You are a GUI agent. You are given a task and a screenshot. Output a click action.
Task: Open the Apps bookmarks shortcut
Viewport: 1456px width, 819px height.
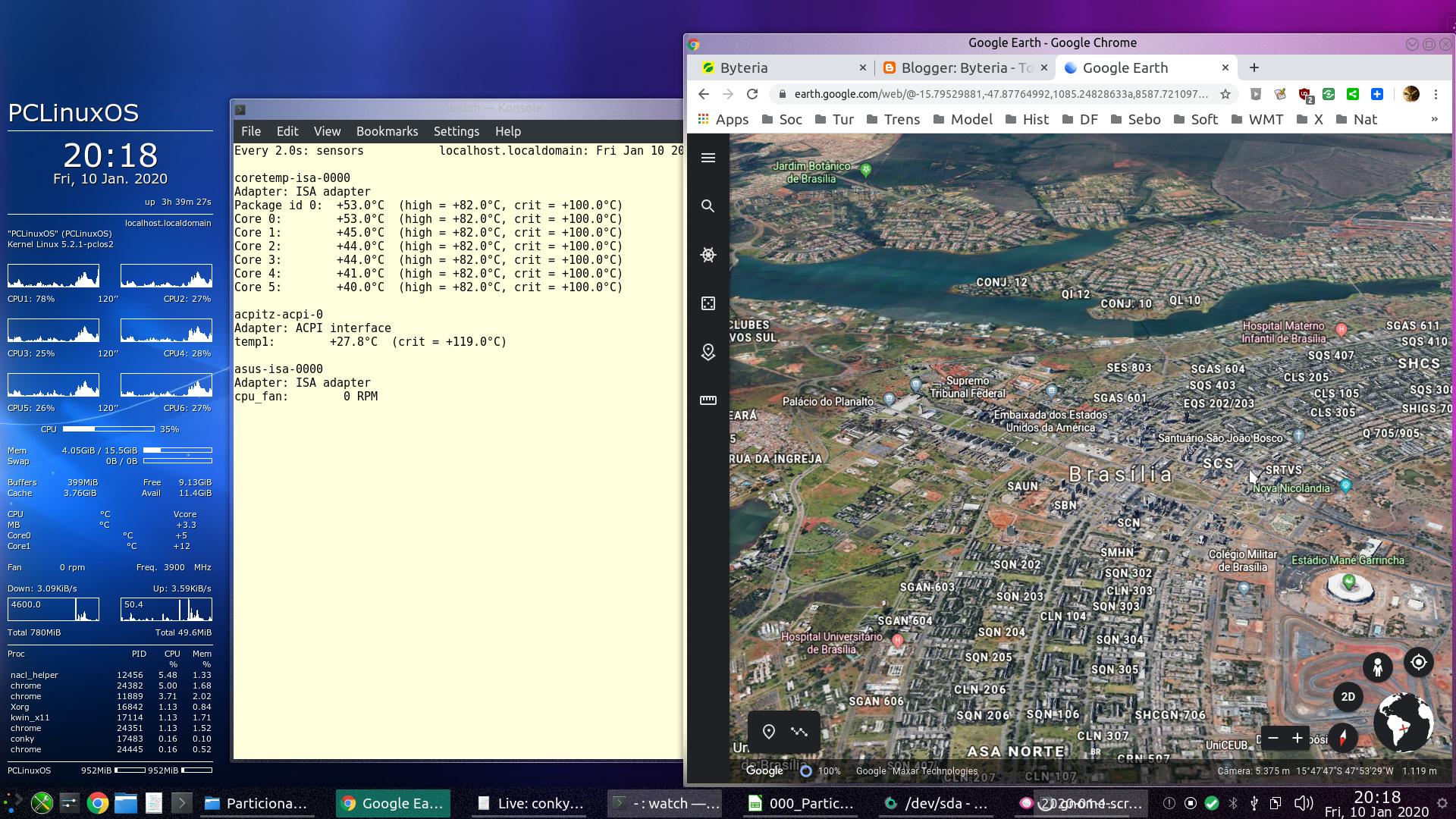point(723,119)
